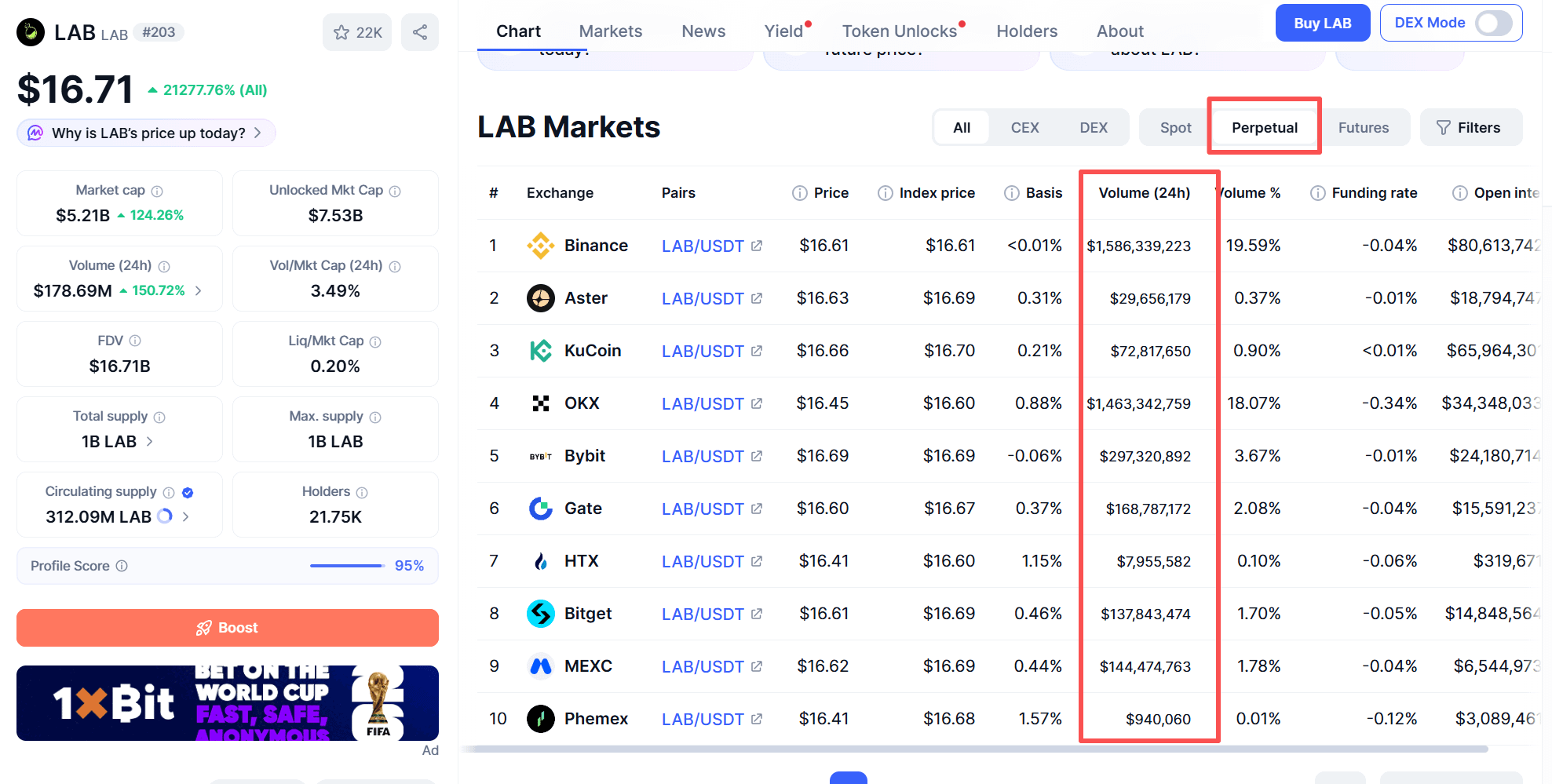Select the DEX exchange filter

pos(1094,127)
